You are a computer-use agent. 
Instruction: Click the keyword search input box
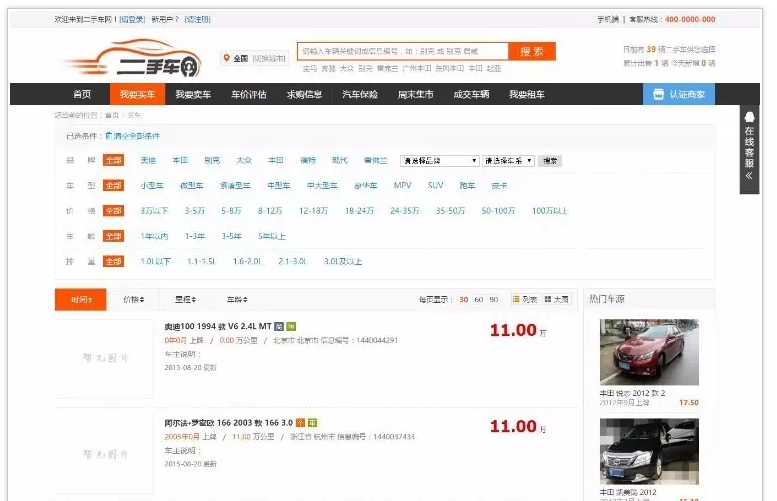(x=402, y=51)
